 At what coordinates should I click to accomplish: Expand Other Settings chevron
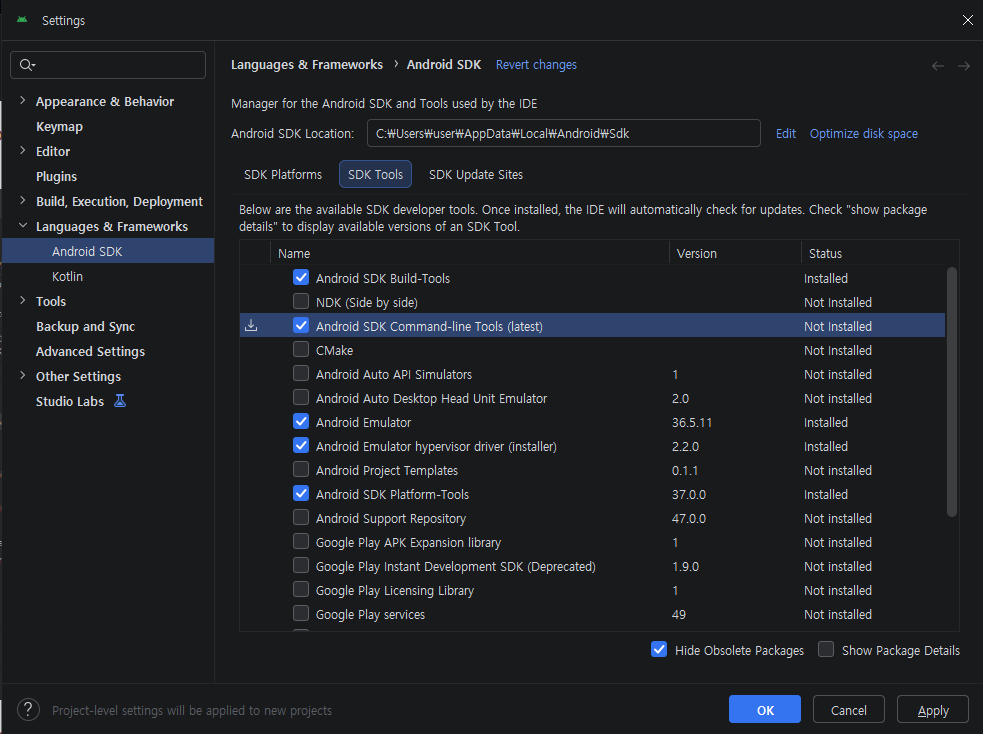pos(23,376)
